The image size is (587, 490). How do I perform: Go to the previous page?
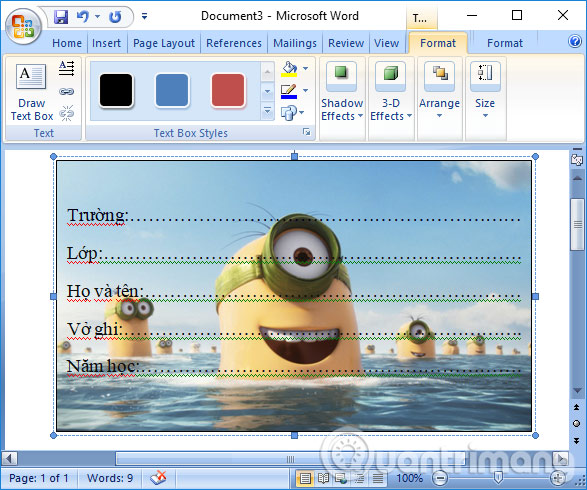click(x=577, y=407)
